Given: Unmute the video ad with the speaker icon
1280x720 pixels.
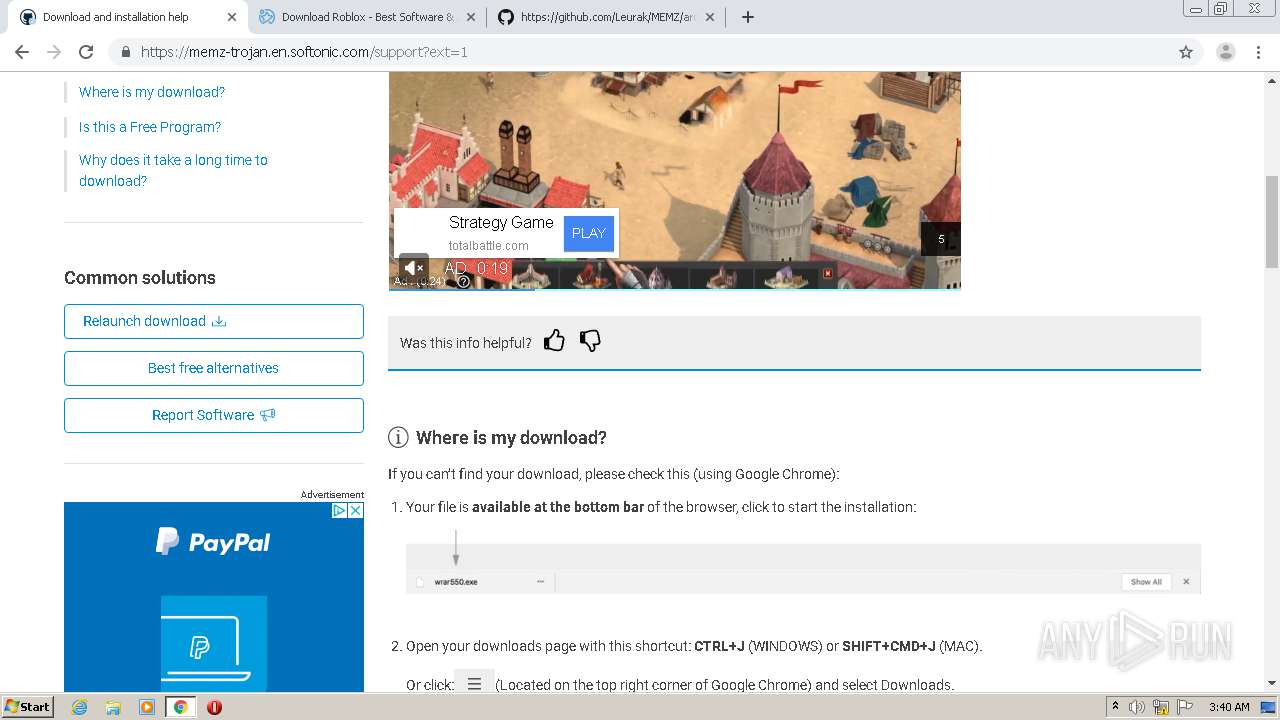Looking at the screenshot, I should pyautogui.click(x=413, y=267).
